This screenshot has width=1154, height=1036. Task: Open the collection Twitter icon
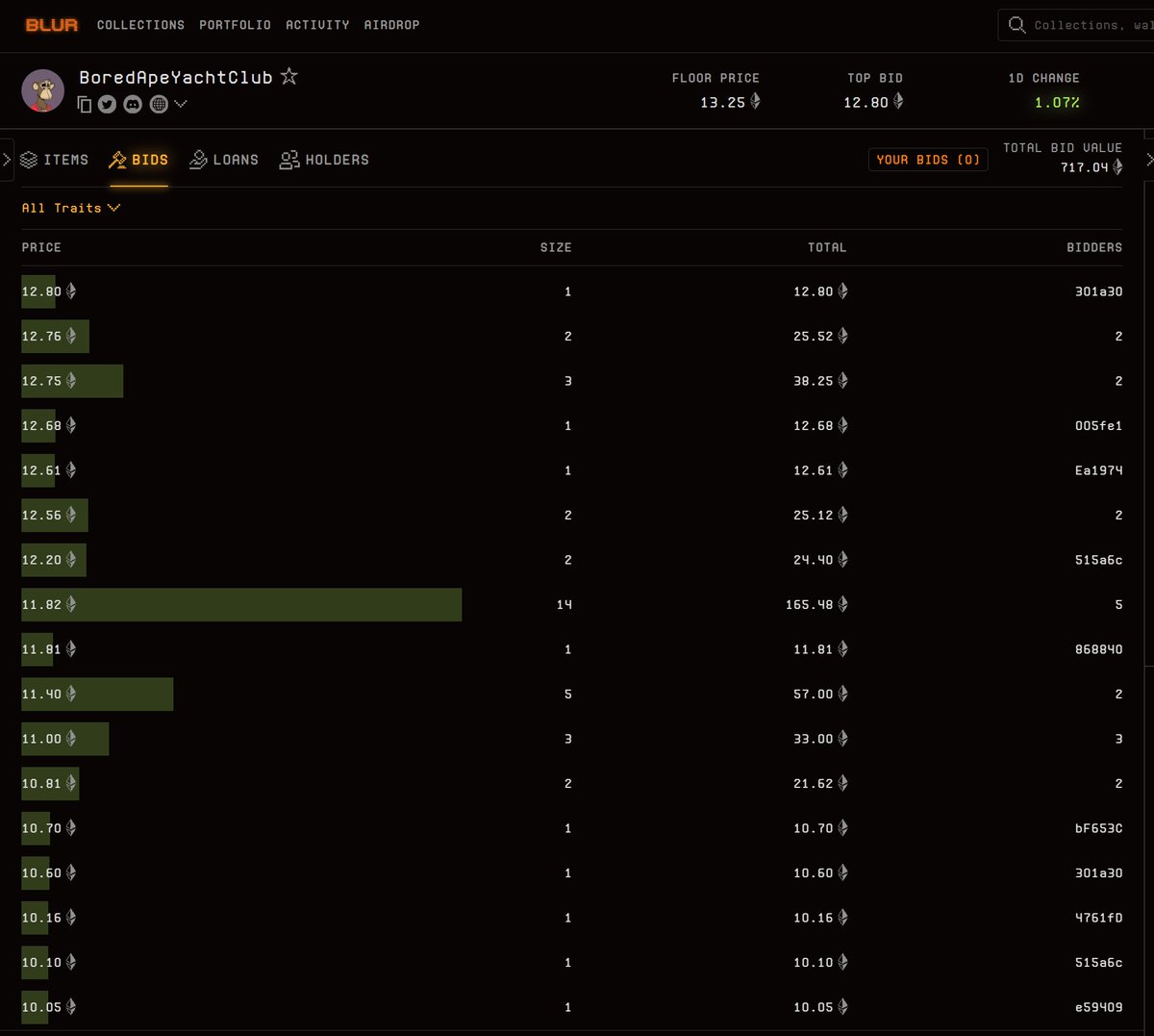coord(107,104)
